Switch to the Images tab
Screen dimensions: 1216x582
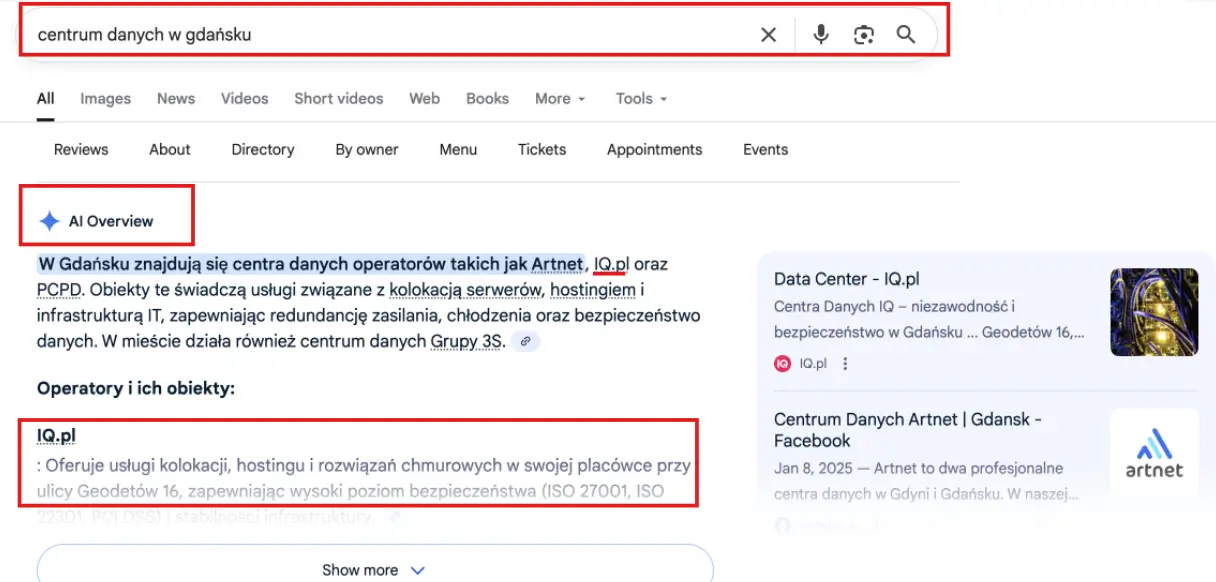click(x=105, y=98)
